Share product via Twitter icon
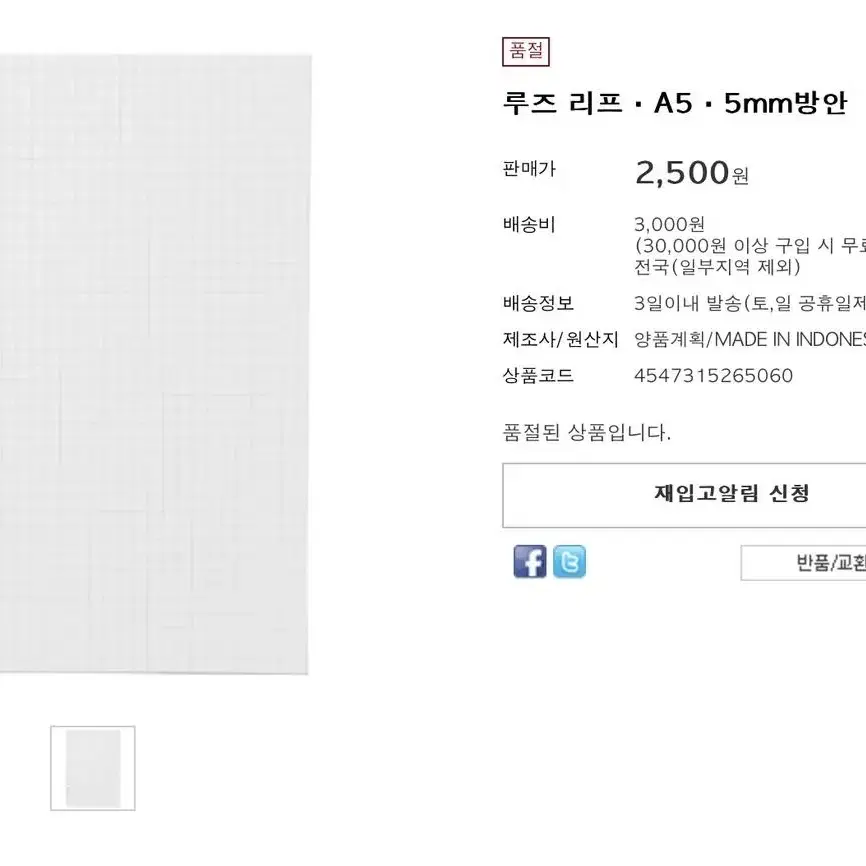Screen dimensions: 866x866 569,561
